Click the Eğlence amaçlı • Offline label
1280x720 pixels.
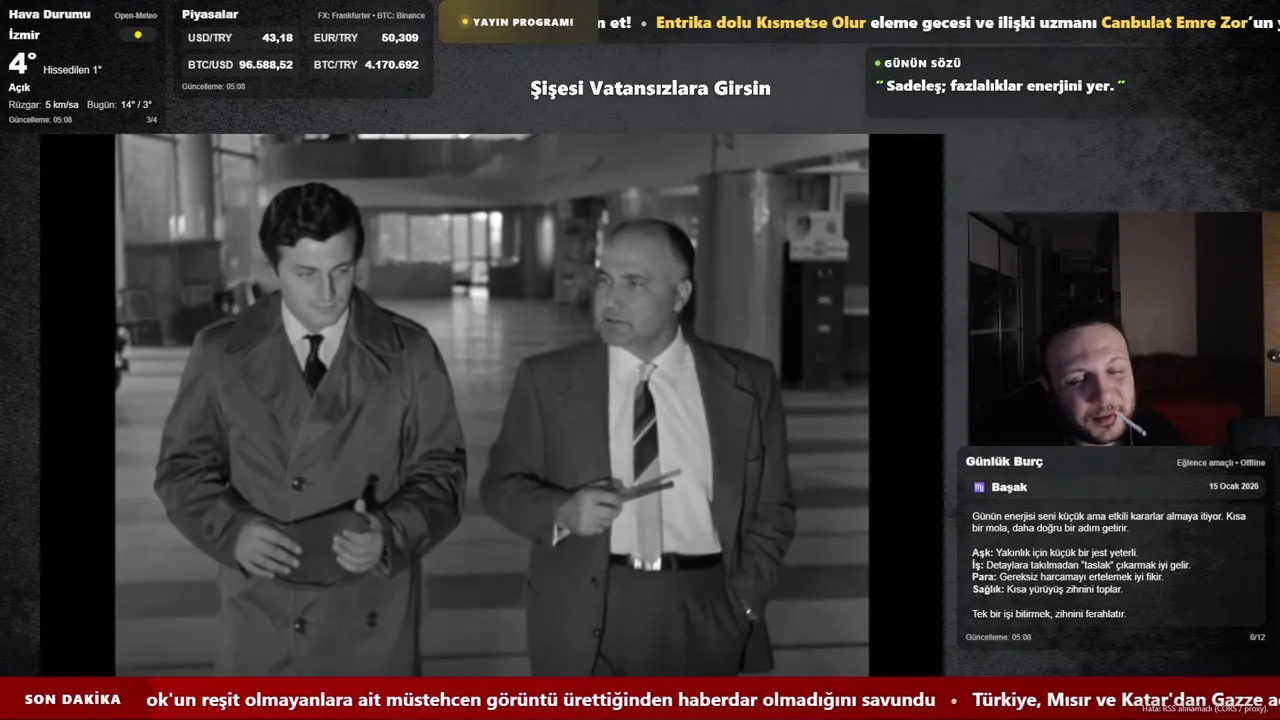[1221, 463]
